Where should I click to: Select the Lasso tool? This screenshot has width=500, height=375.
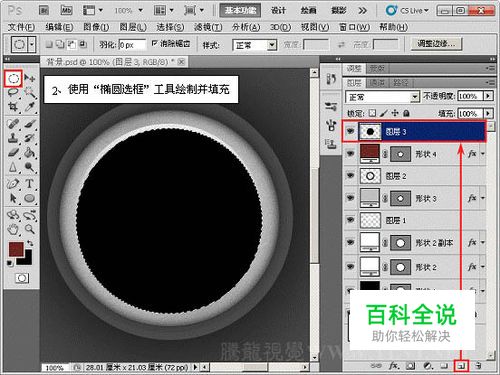click(x=13, y=92)
